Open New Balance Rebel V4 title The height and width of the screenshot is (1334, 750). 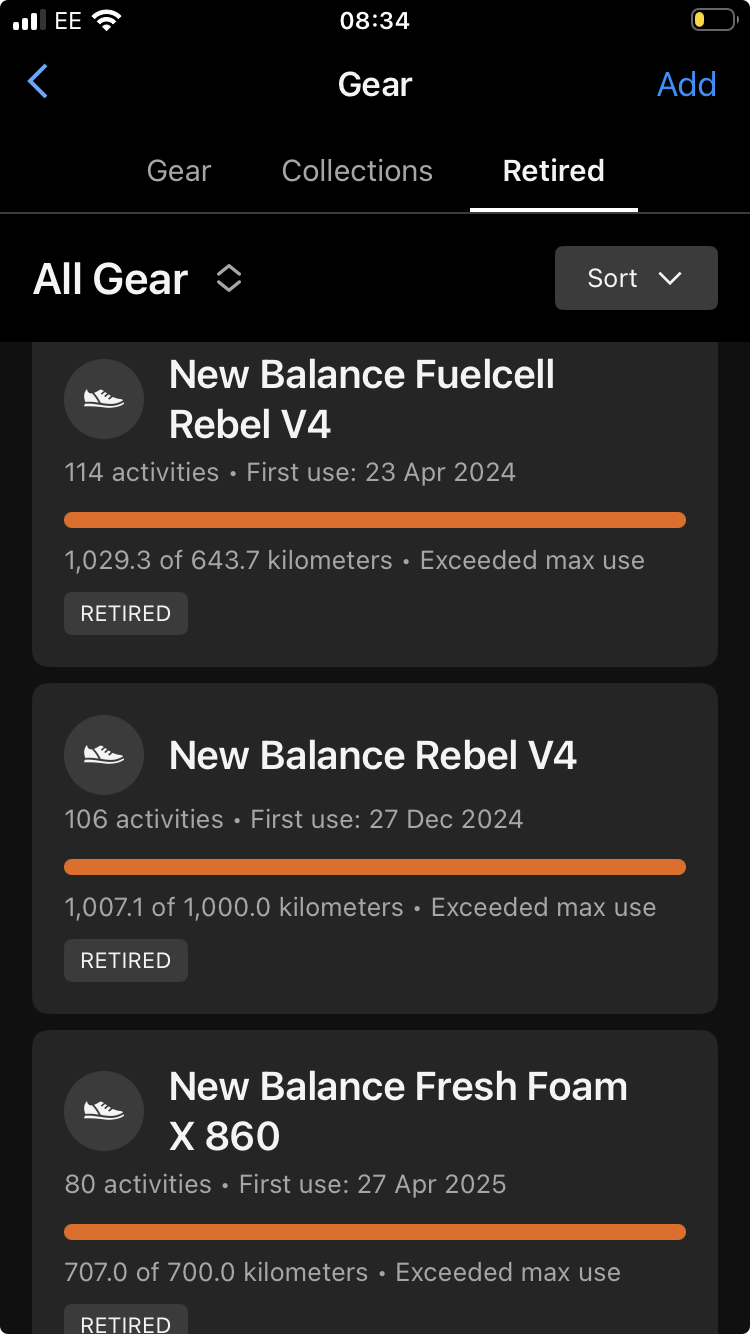[x=373, y=755]
